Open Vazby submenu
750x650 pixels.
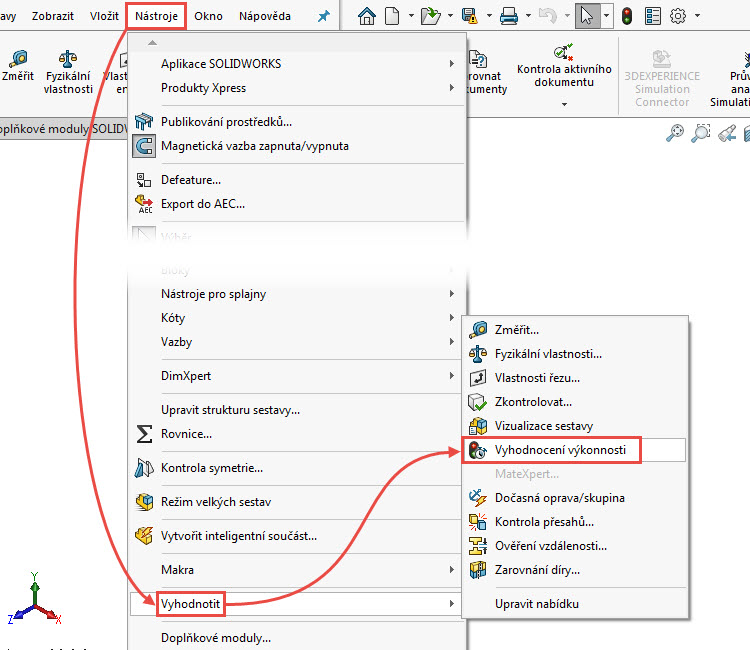(x=297, y=342)
